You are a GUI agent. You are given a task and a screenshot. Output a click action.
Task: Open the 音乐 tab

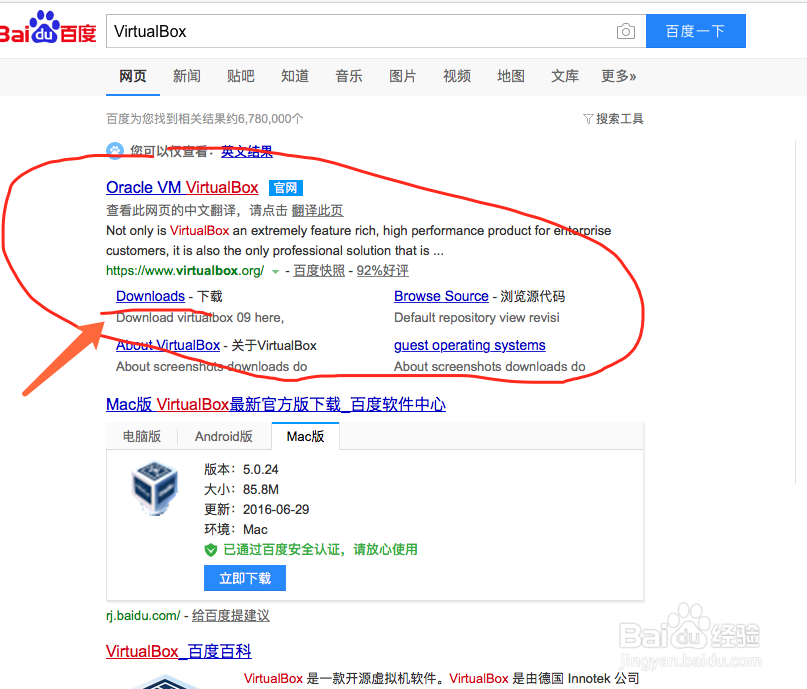point(348,76)
